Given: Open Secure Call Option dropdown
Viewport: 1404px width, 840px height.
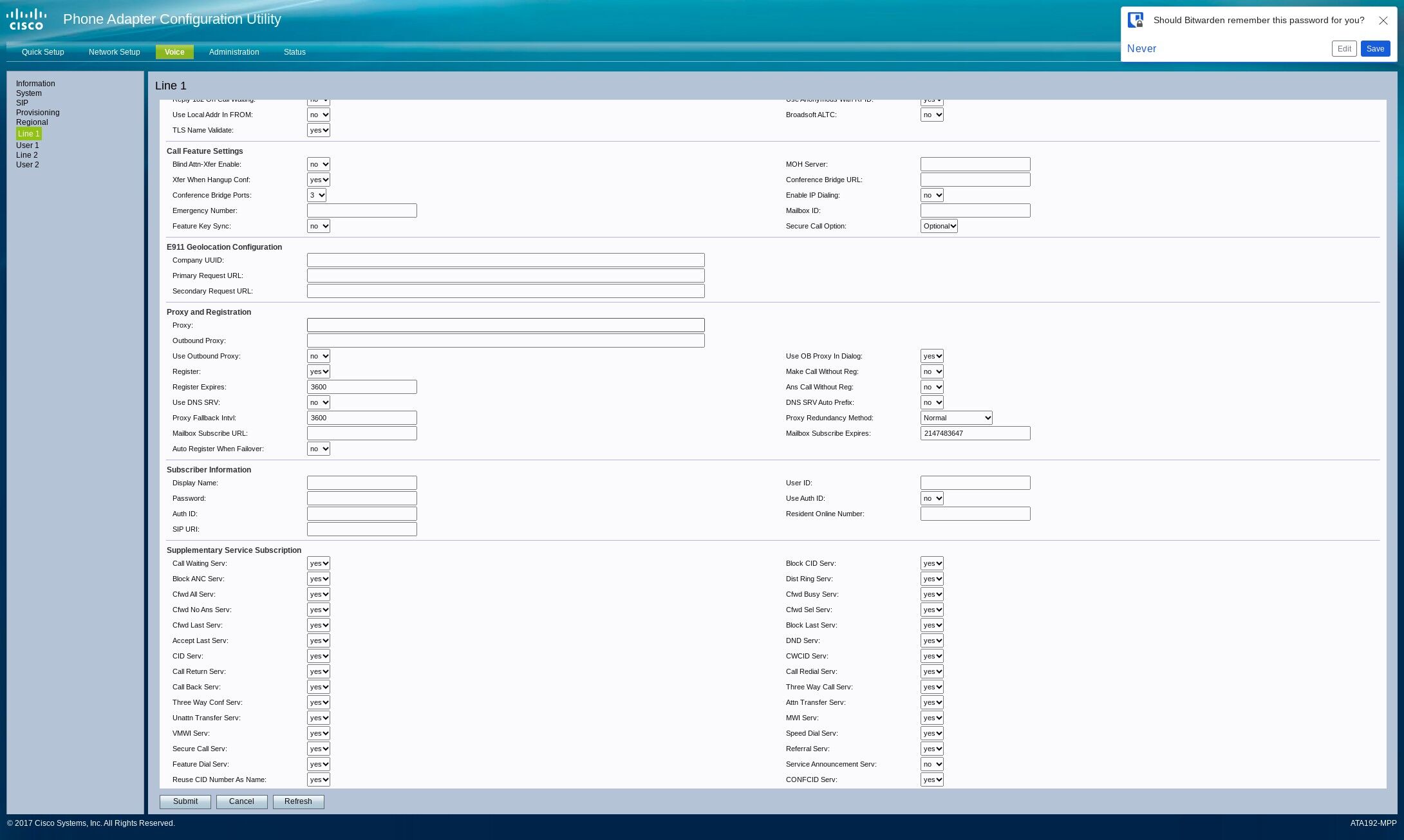Looking at the screenshot, I should [939, 227].
